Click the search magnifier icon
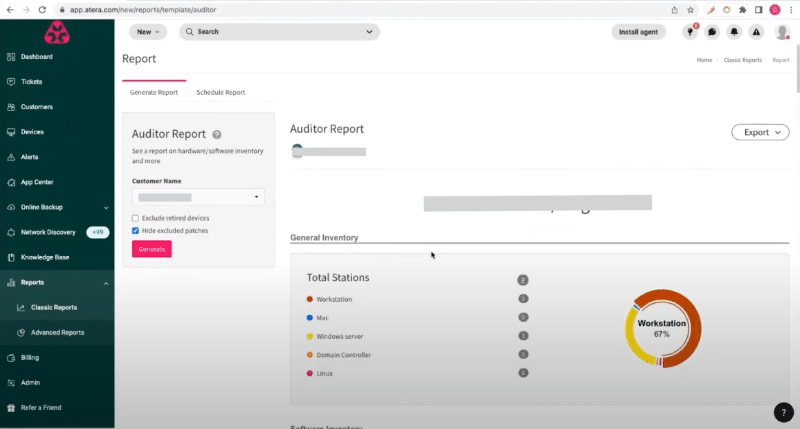 pos(190,32)
